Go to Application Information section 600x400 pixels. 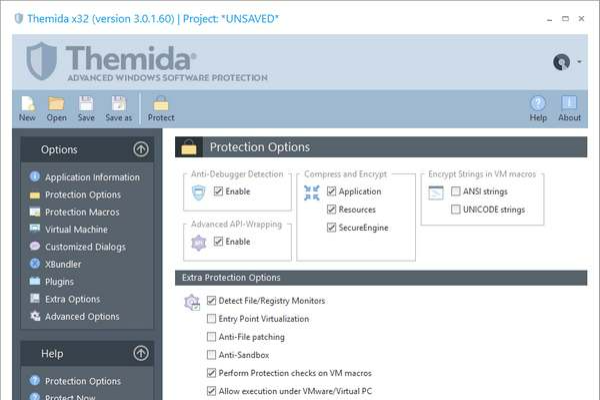click(92, 177)
